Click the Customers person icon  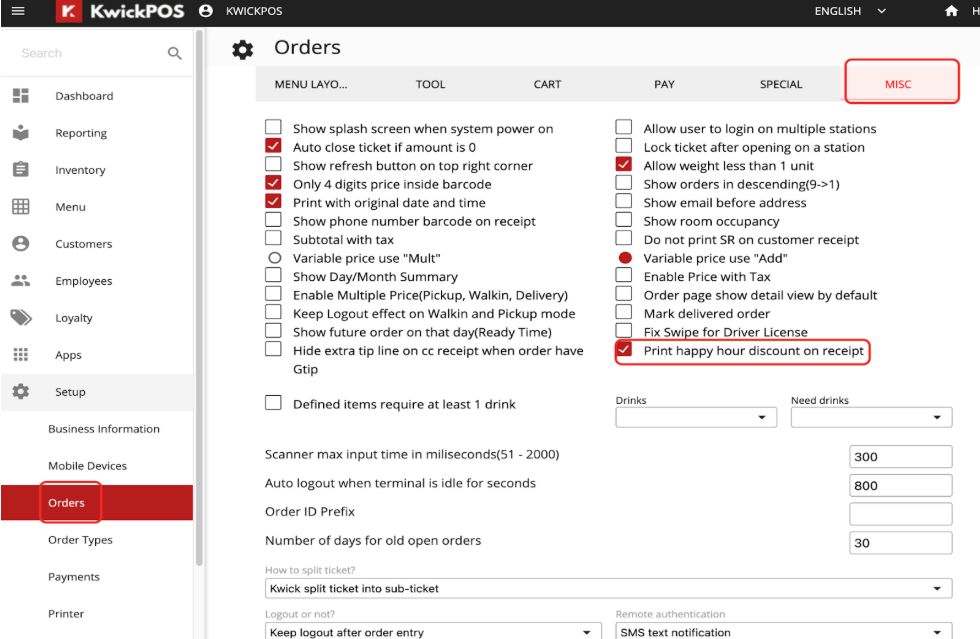tap(21, 243)
